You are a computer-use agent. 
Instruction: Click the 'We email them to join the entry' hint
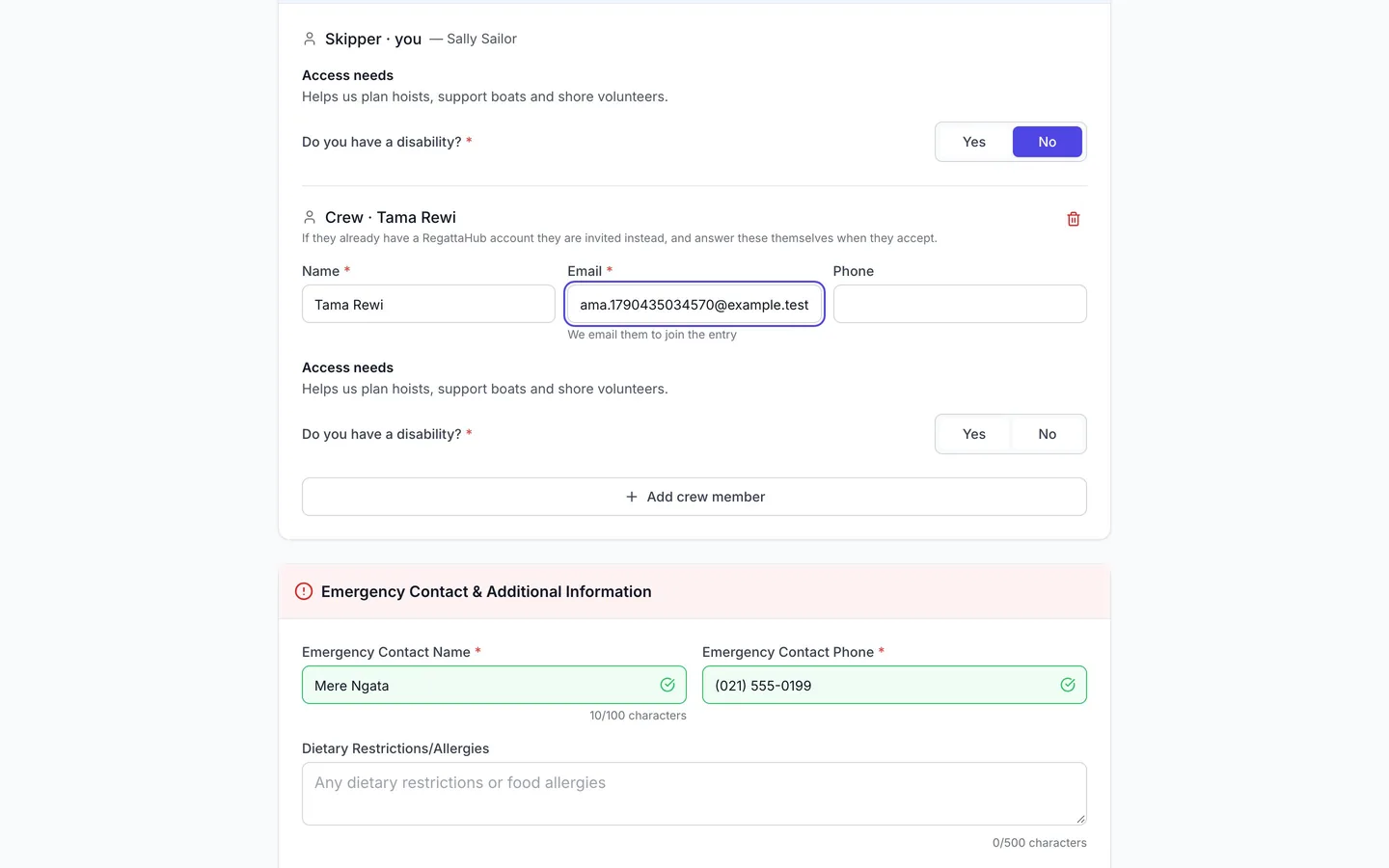coord(652,335)
